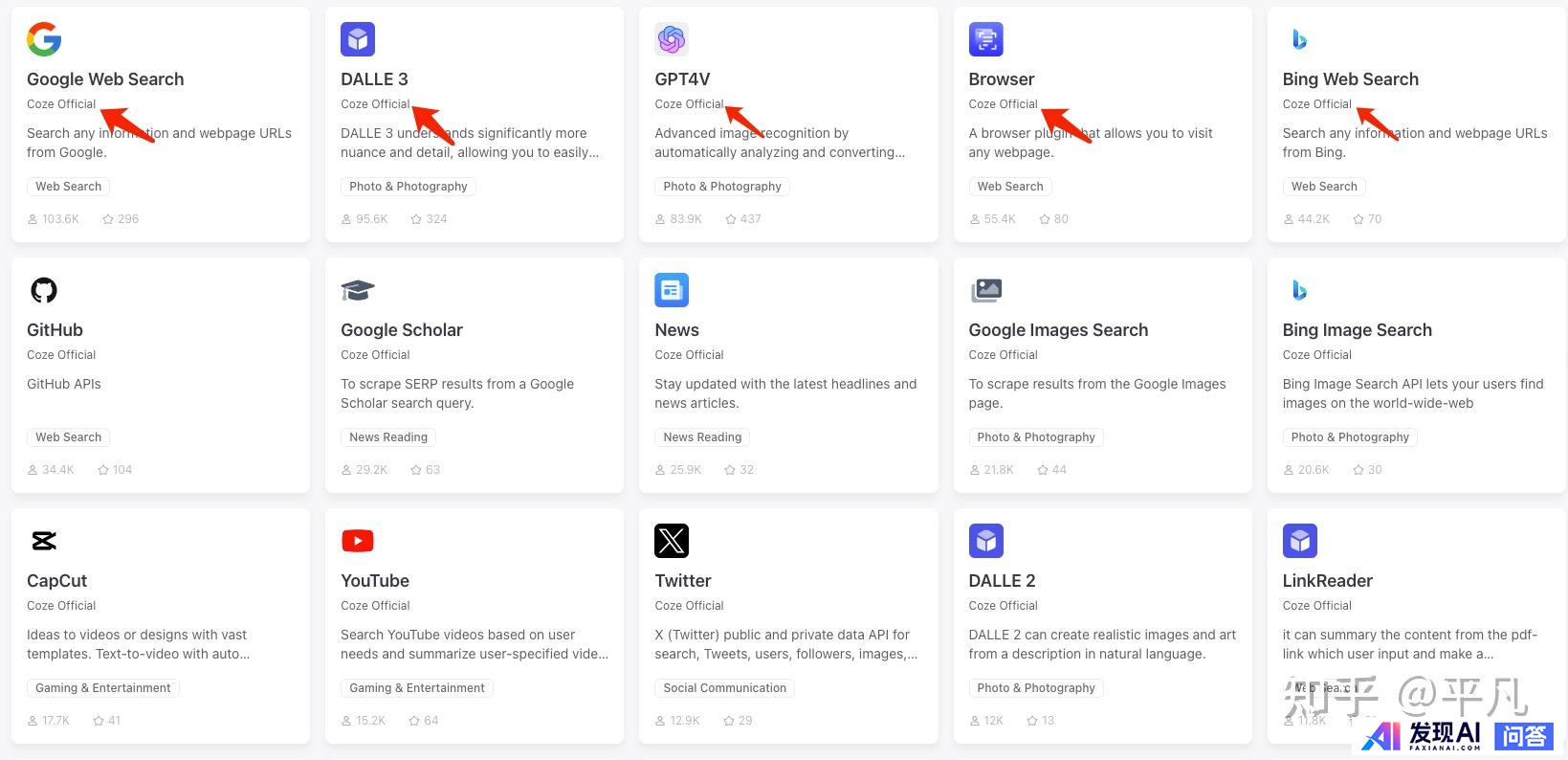Viewport: 1568px width, 760px height.
Task: Click the LinkReader cube icon
Action: click(1299, 541)
